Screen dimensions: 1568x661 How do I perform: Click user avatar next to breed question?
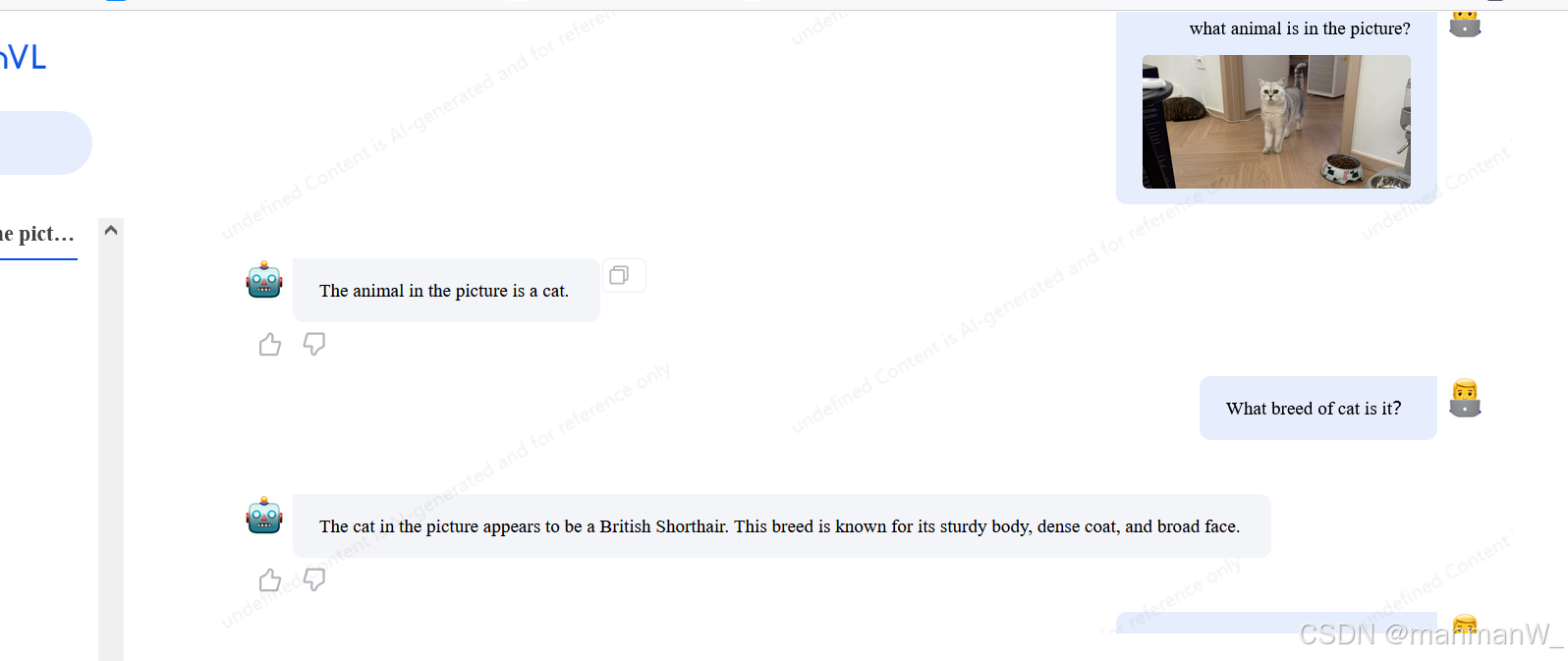[1465, 398]
